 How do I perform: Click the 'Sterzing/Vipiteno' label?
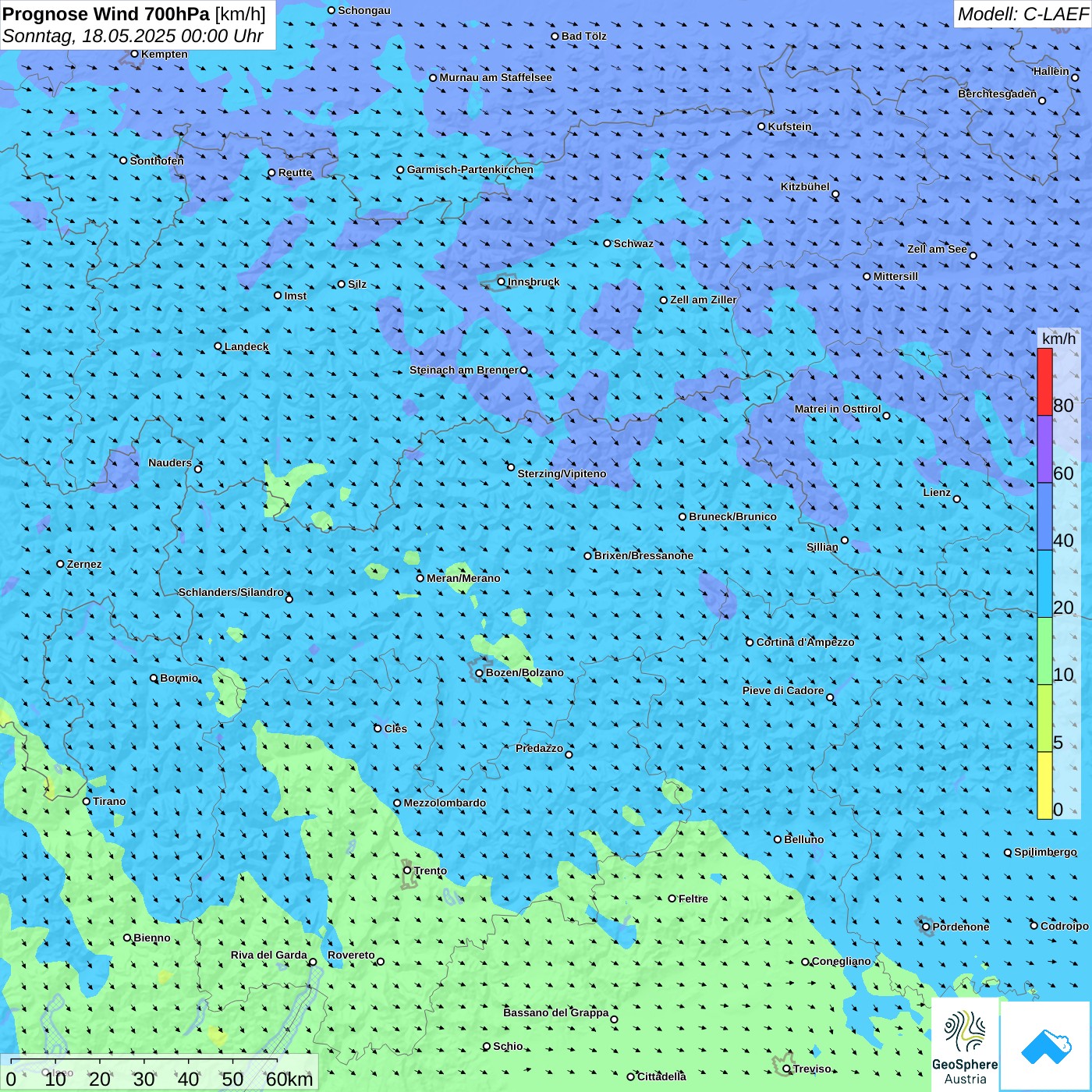[x=562, y=473]
